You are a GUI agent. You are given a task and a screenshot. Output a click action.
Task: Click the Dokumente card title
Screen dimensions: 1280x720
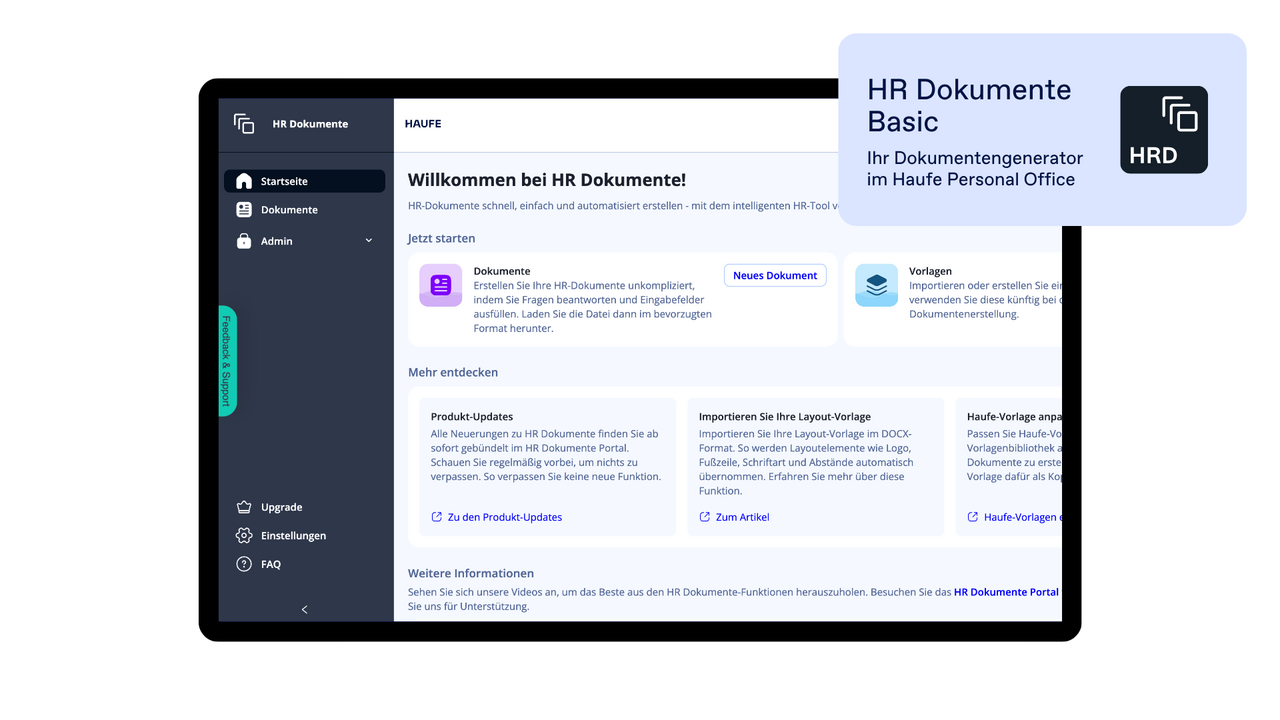(502, 271)
